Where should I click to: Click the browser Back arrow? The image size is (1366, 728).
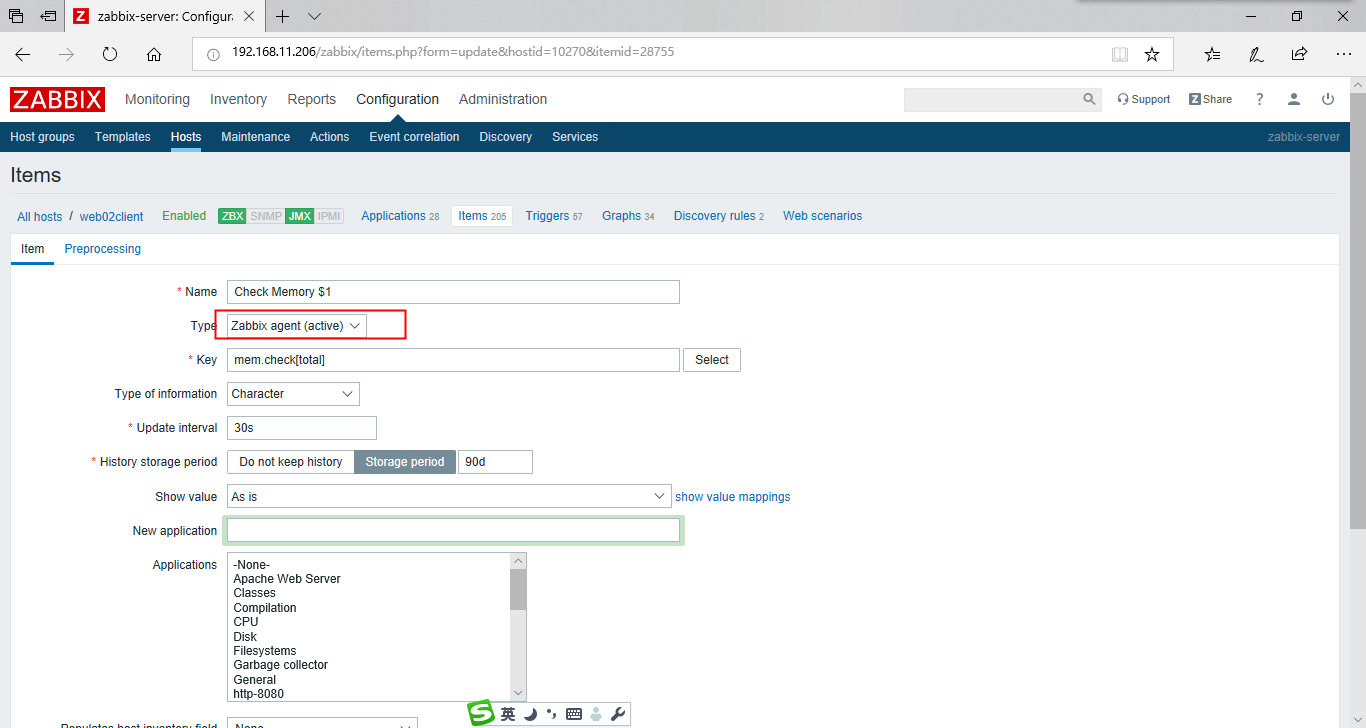pos(23,54)
